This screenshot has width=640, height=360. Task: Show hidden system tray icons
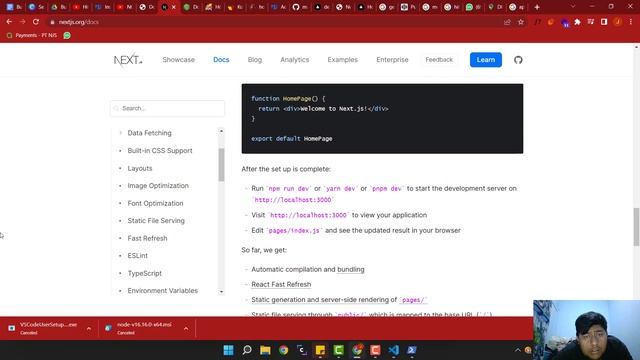tap(518, 350)
